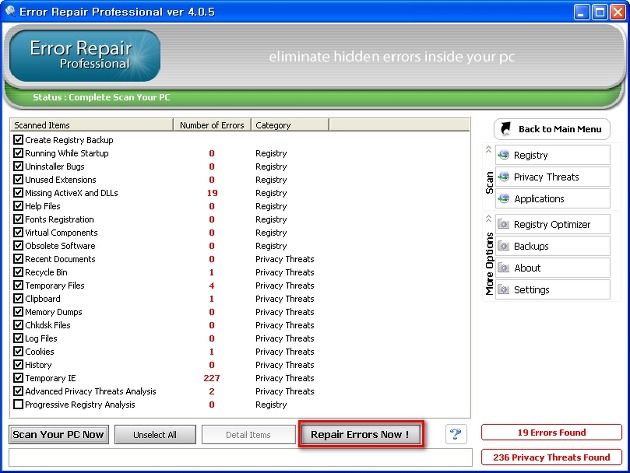
Task: Uncheck Memory Dumps checkbox
Action: click(18, 311)
